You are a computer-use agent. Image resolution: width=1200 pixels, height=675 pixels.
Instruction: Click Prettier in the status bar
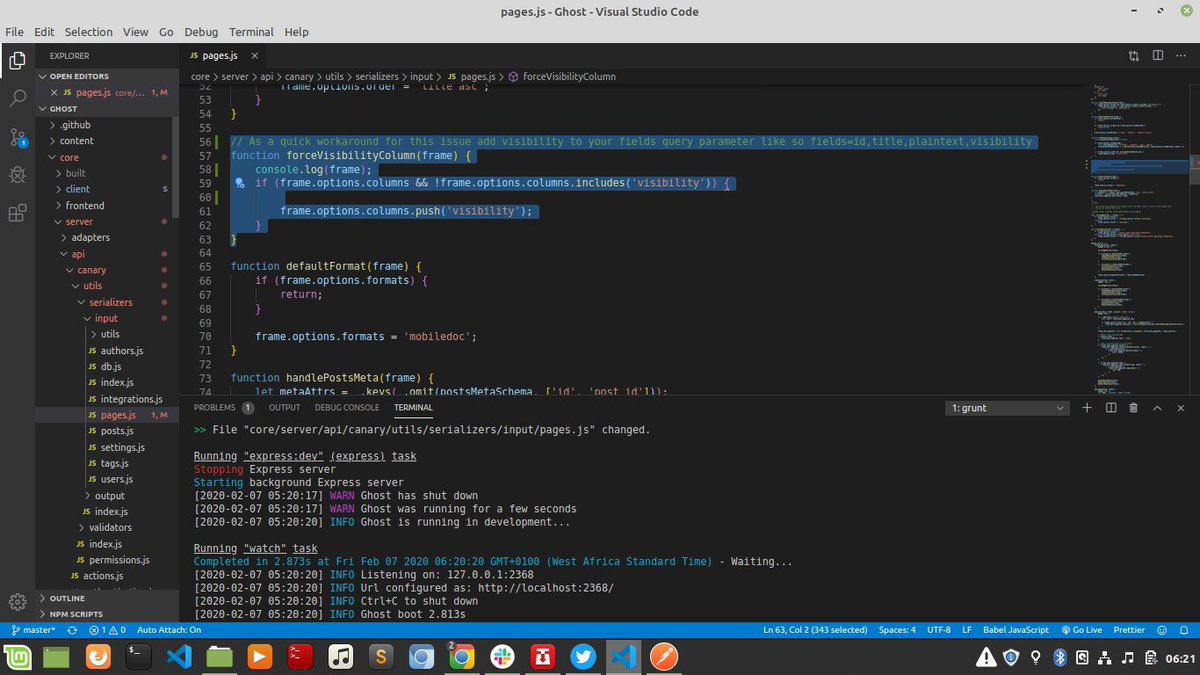pyautogui.click(x=1129, y=630)
